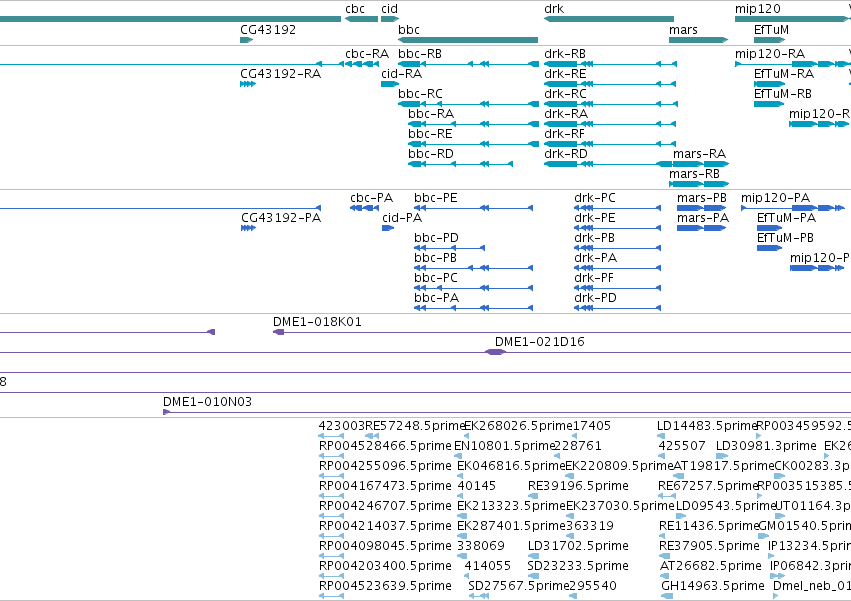Viewport: 851px width, 601px height.
Task: Select the bbc-PB protein label
Action: point(435,258)
